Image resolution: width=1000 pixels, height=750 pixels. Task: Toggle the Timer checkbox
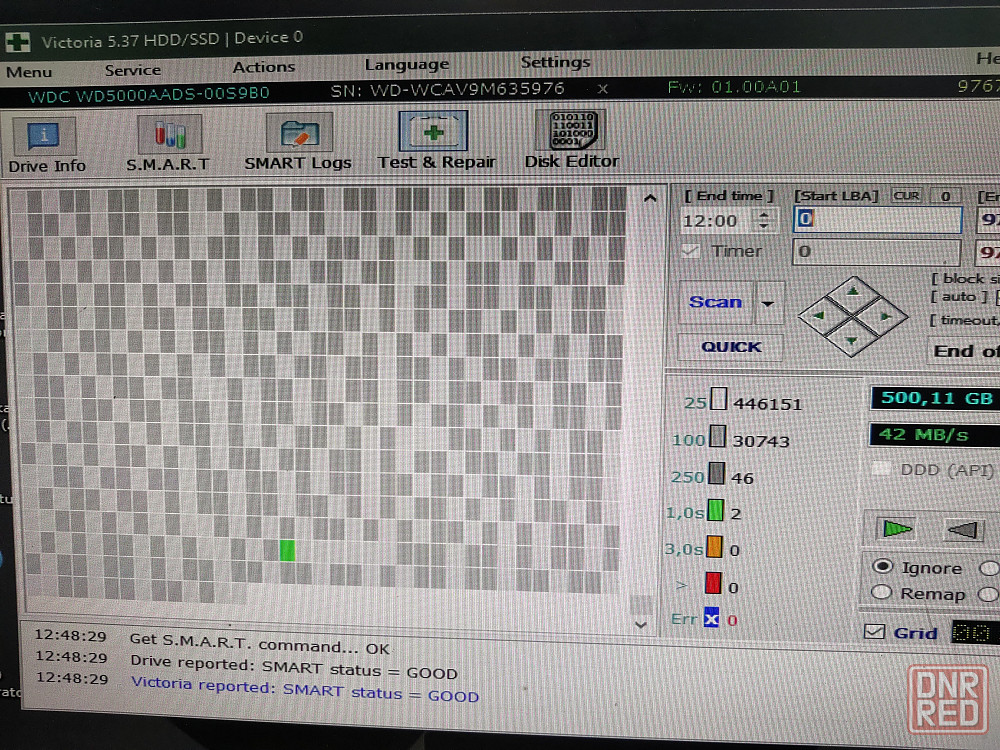pos(690,251)
